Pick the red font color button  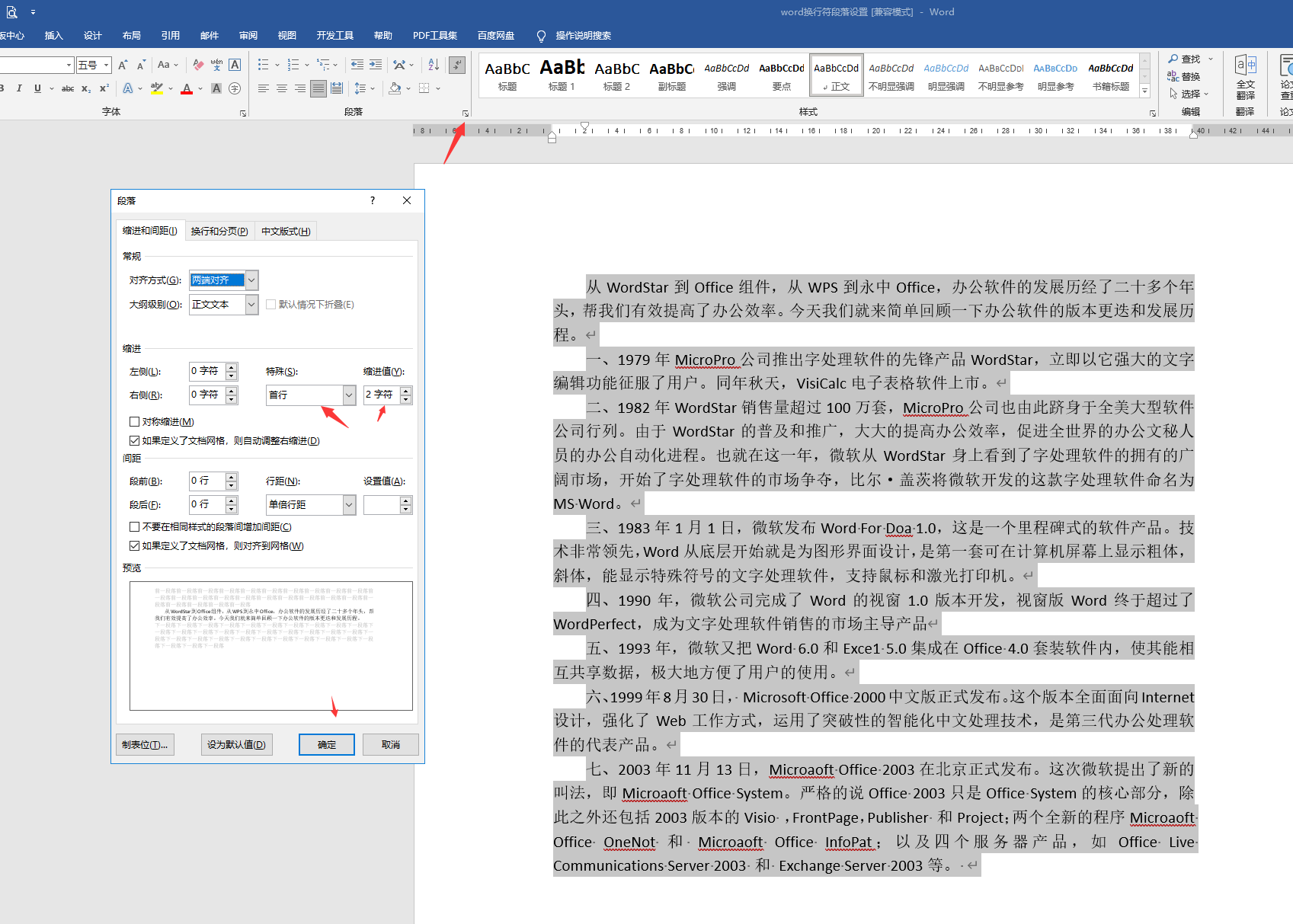tap(187, 88)
